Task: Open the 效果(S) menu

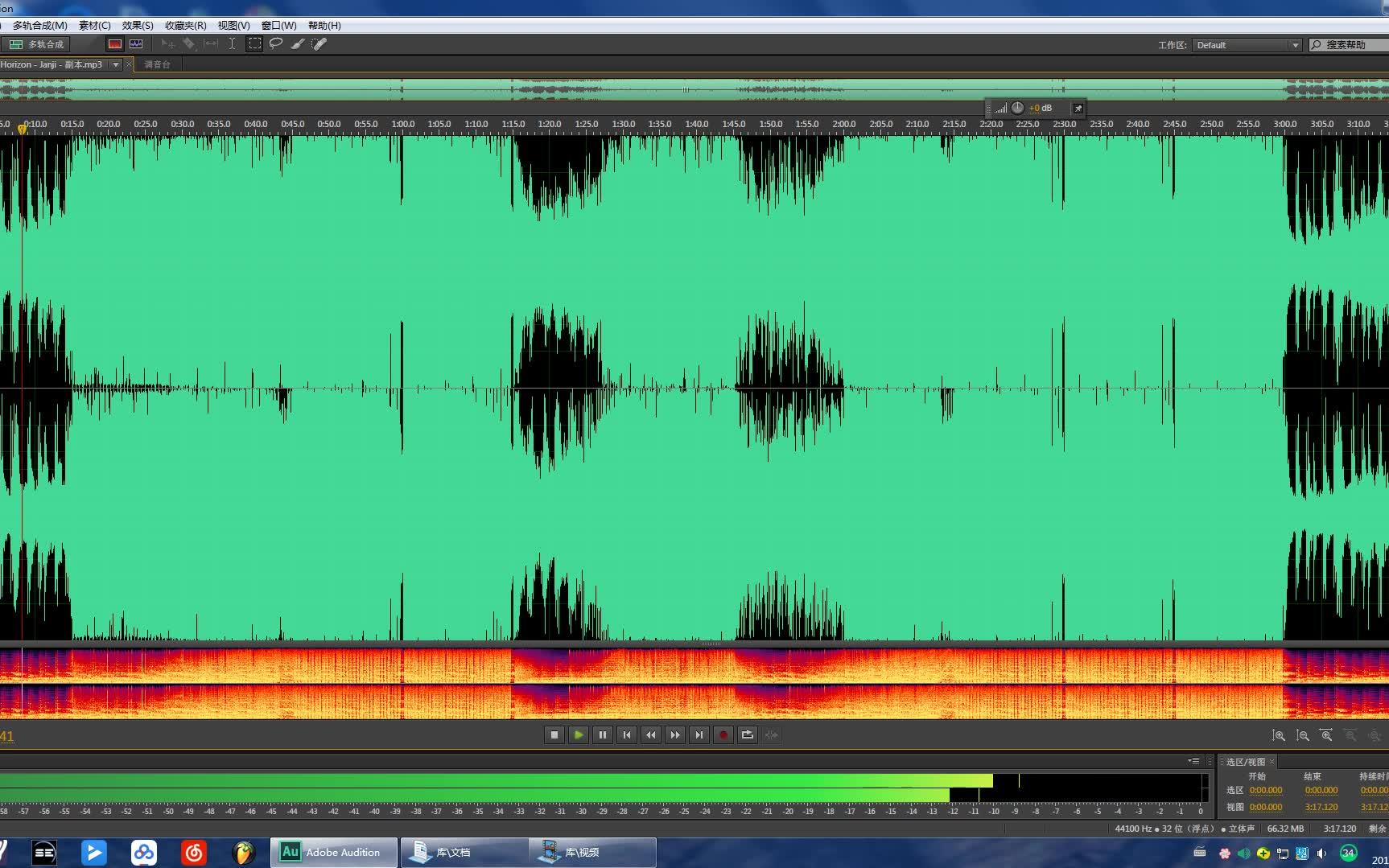Action: coord(138,26)
